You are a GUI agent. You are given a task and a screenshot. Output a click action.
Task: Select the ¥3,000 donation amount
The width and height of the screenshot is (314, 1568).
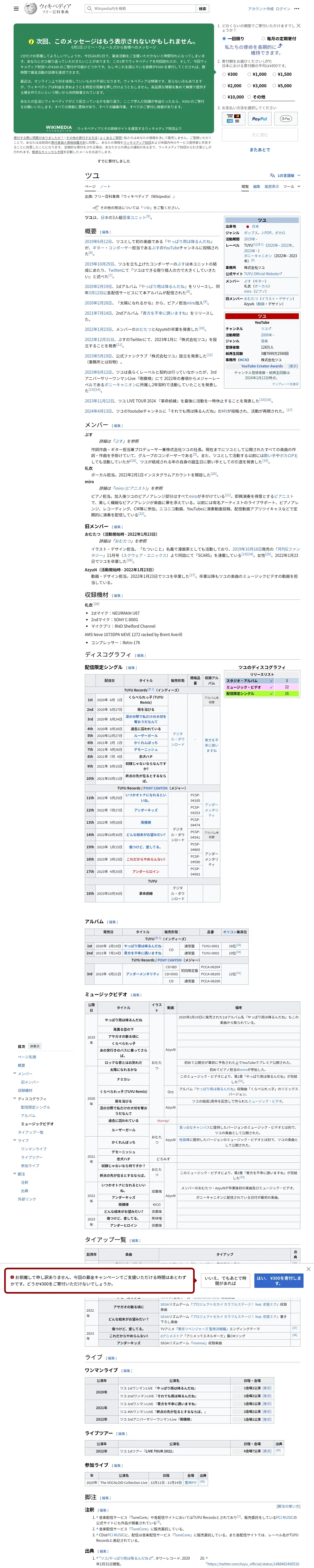[x=249, y=86]
